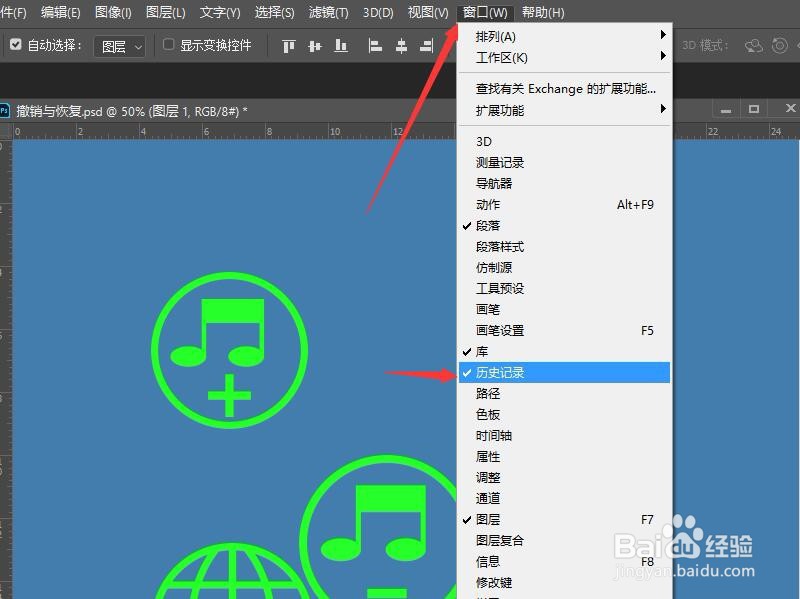Select the 撤销与恢复.psd document tab
The width and height of the screenshot is (800, 599).
[x=132, y=111]
